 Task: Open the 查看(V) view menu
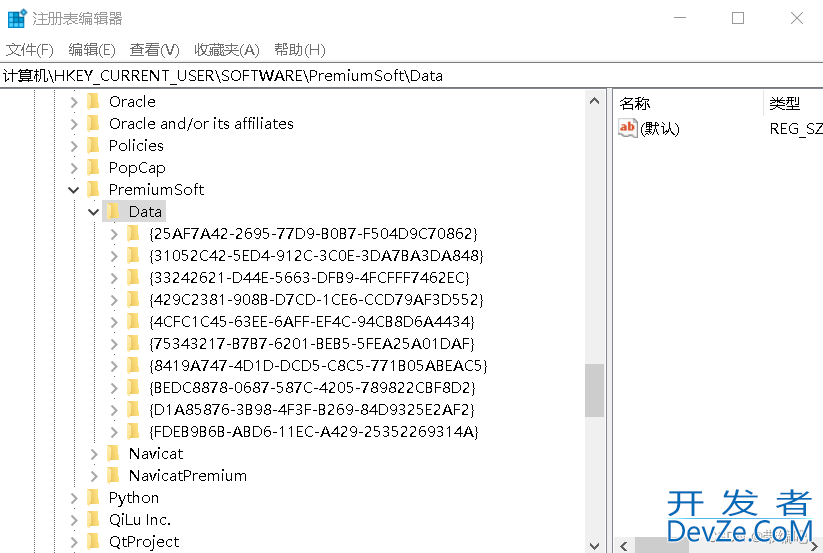coord(154,49)
